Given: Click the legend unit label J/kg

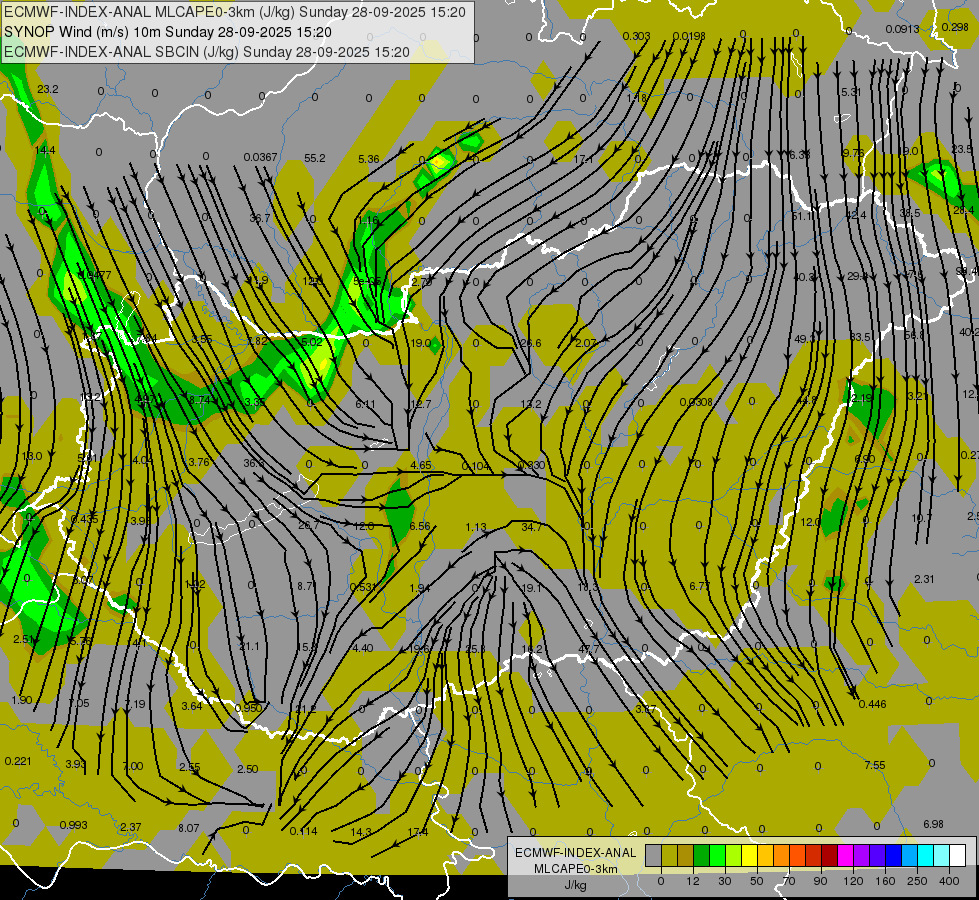Looking at the screenshot, I should [576, 885].
